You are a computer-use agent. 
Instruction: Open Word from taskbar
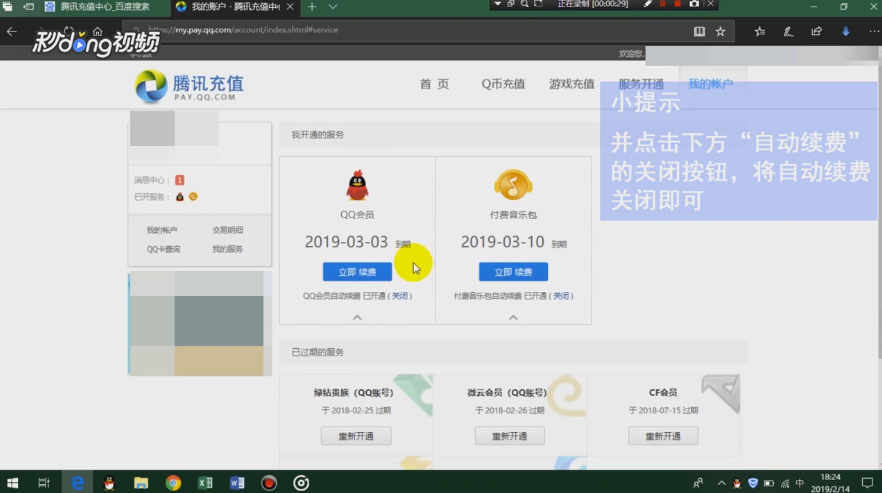coord(237,483)
